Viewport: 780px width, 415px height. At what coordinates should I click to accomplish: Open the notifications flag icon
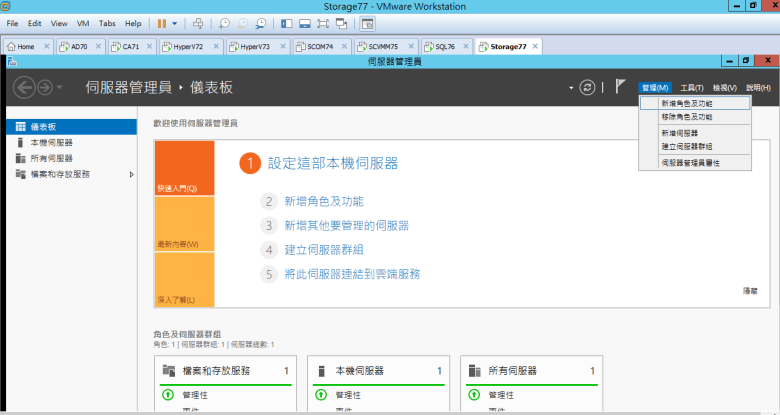[620, 87]
